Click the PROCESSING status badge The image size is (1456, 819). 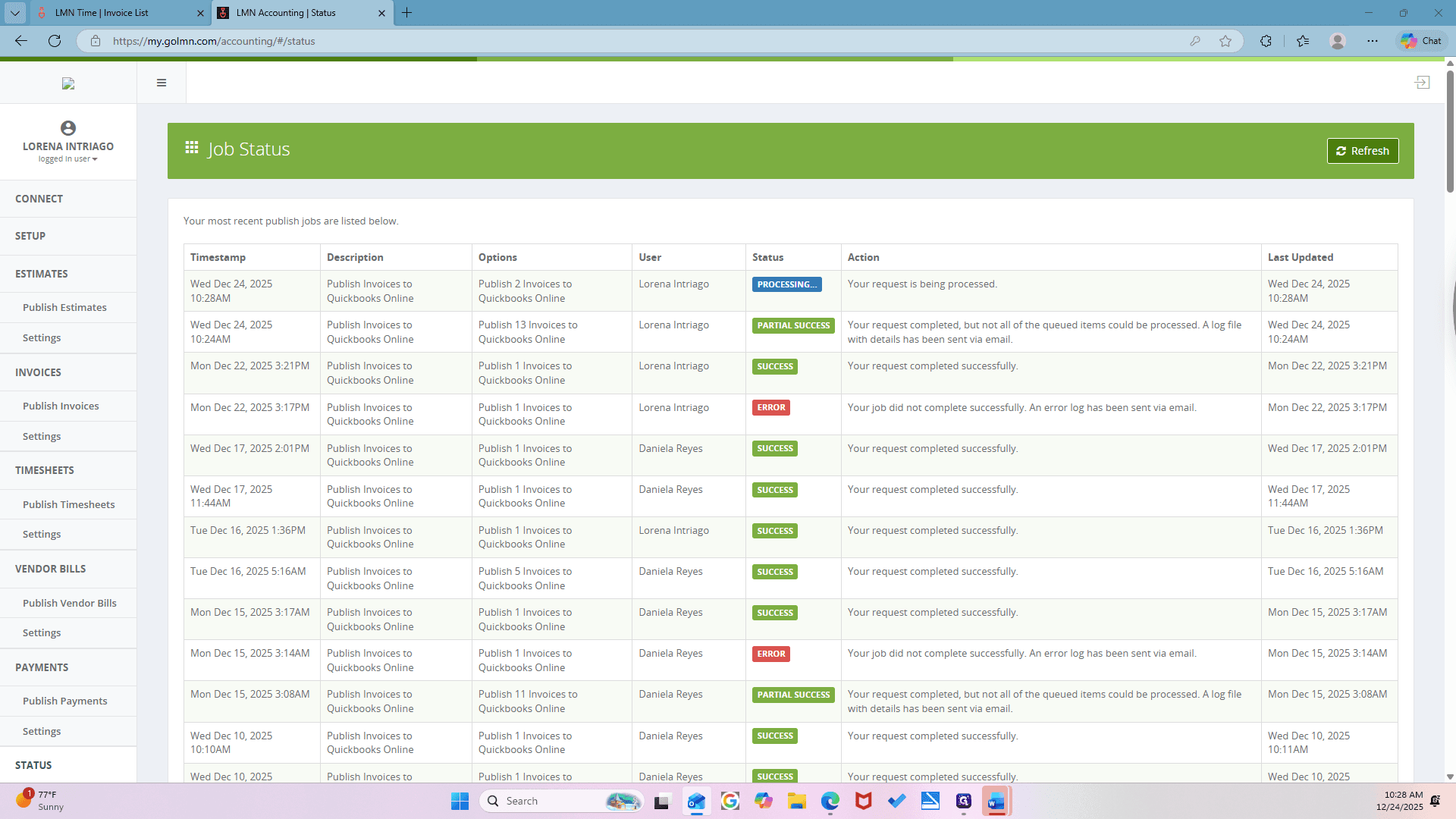click(786, 284)
